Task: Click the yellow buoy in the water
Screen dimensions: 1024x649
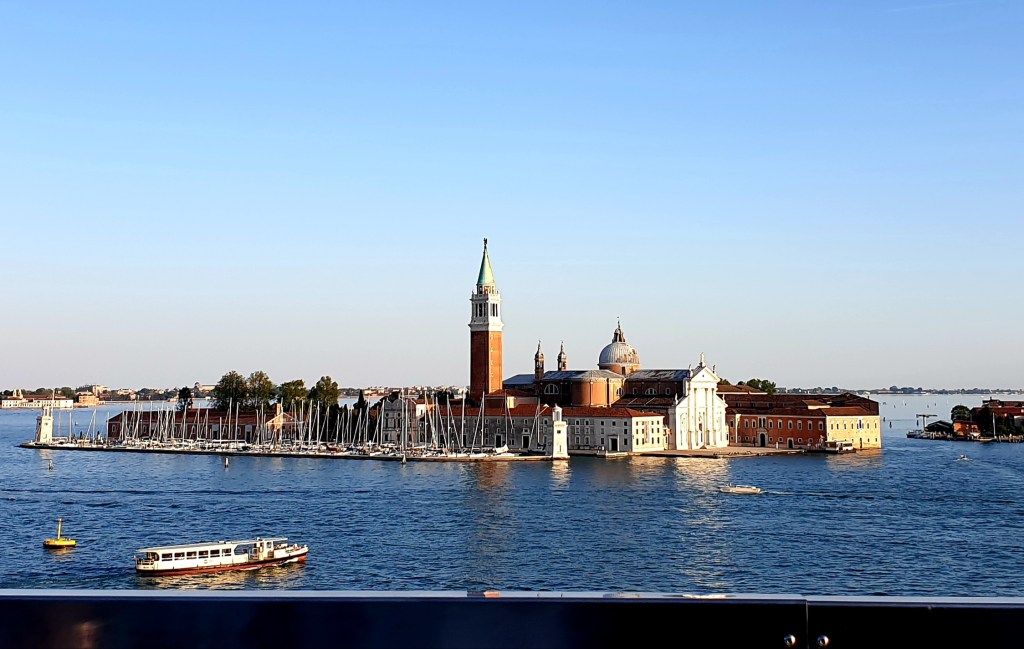Action: coord(59,540)
